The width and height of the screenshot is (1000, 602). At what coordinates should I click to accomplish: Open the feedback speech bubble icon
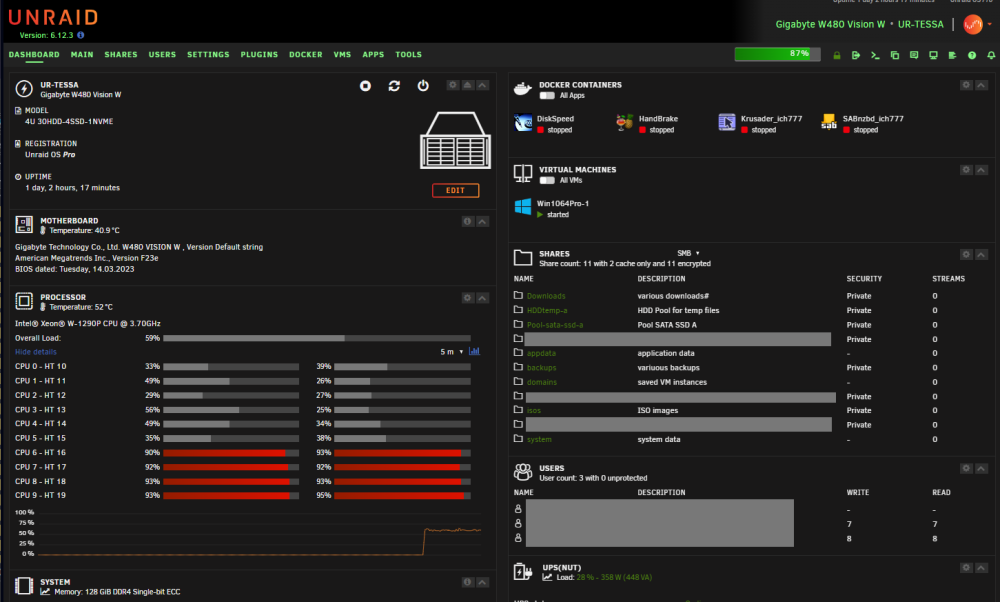pyautogui.click(x=914, y=55)
